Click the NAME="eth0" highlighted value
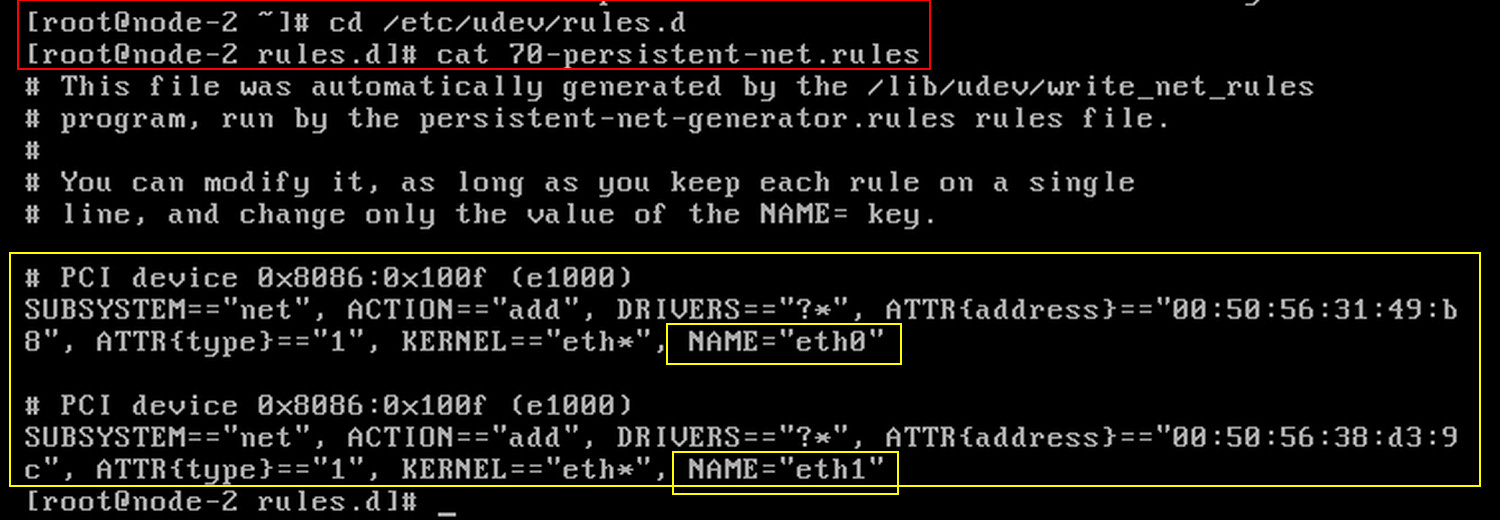 pyautogui.click(x=784, y=343)
